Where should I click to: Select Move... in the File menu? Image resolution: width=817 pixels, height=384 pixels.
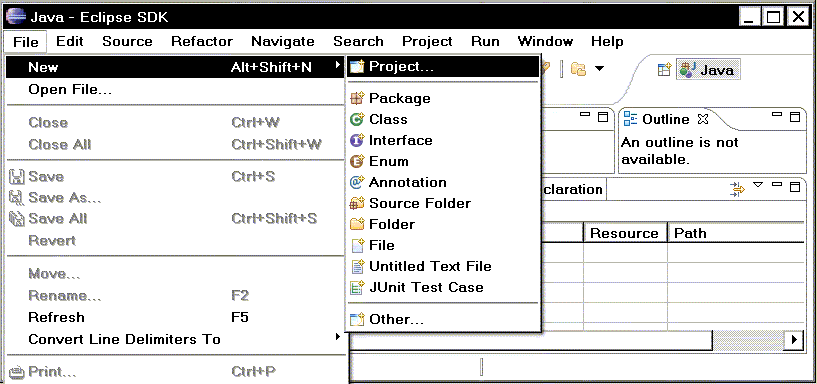[x=176, y=274]
